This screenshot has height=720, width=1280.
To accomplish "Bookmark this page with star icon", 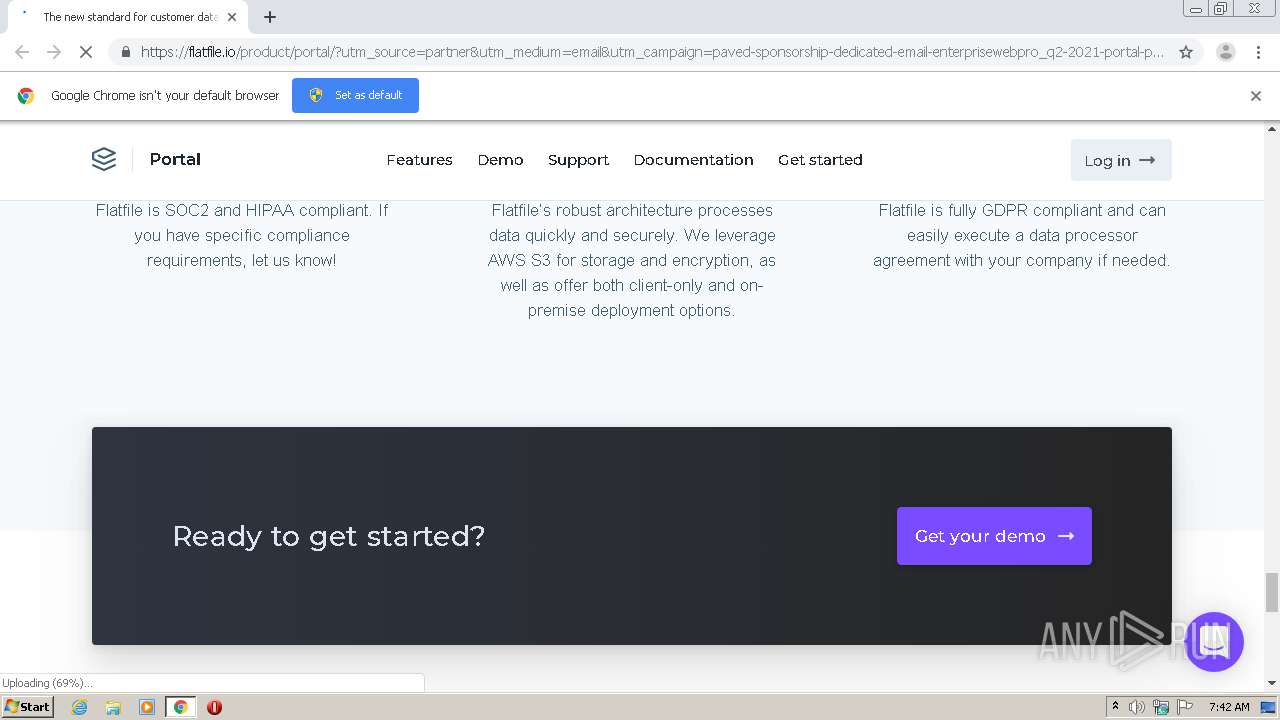I will pos(1186,52).
